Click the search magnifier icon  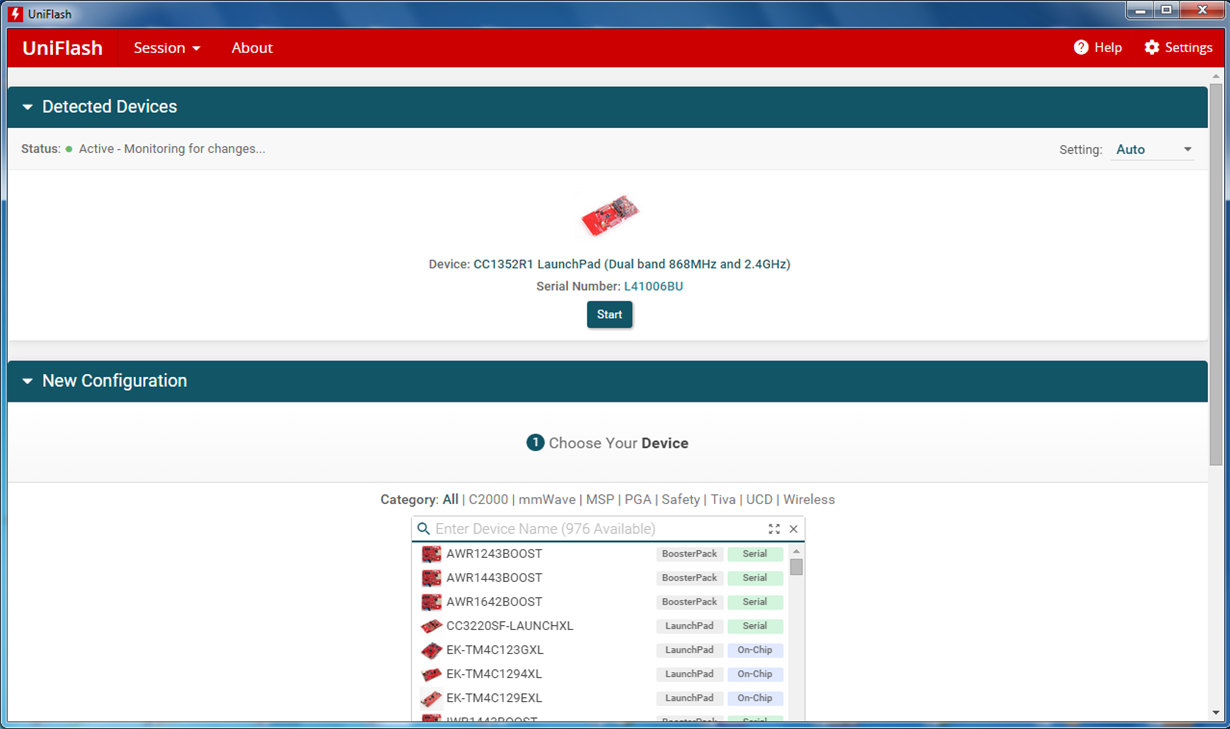pyautogui.click(x=423, y=529)
